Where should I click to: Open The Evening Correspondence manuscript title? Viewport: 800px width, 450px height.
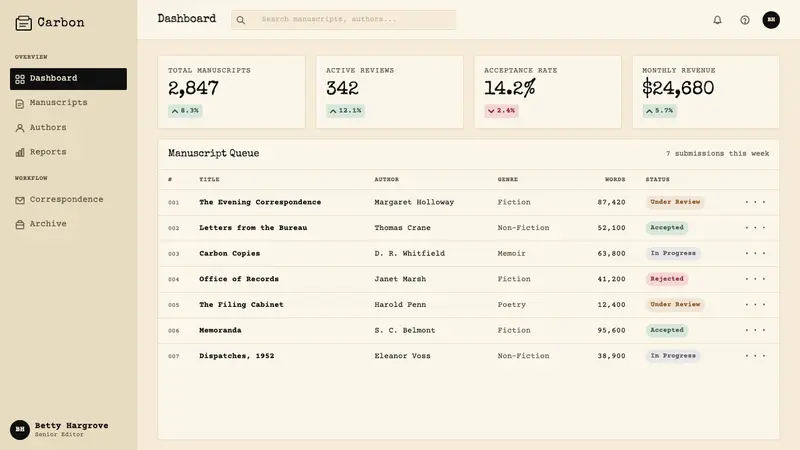pyautogui.click(x=260, y=202)
